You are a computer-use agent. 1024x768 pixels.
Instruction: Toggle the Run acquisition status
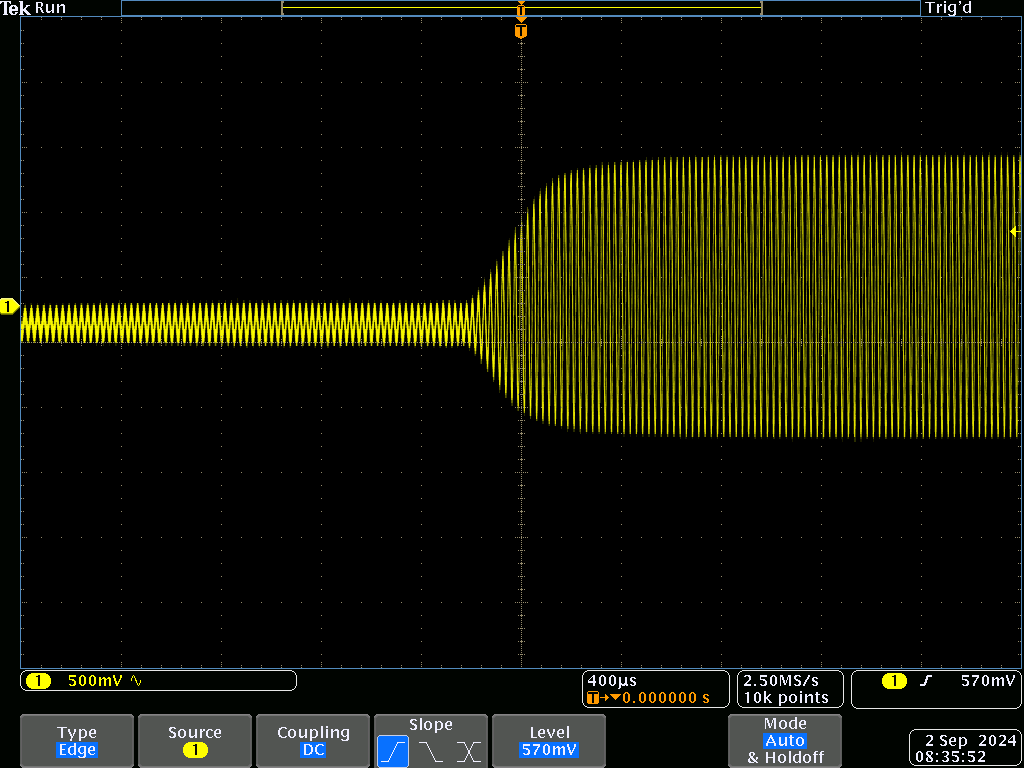coord(50,8)
